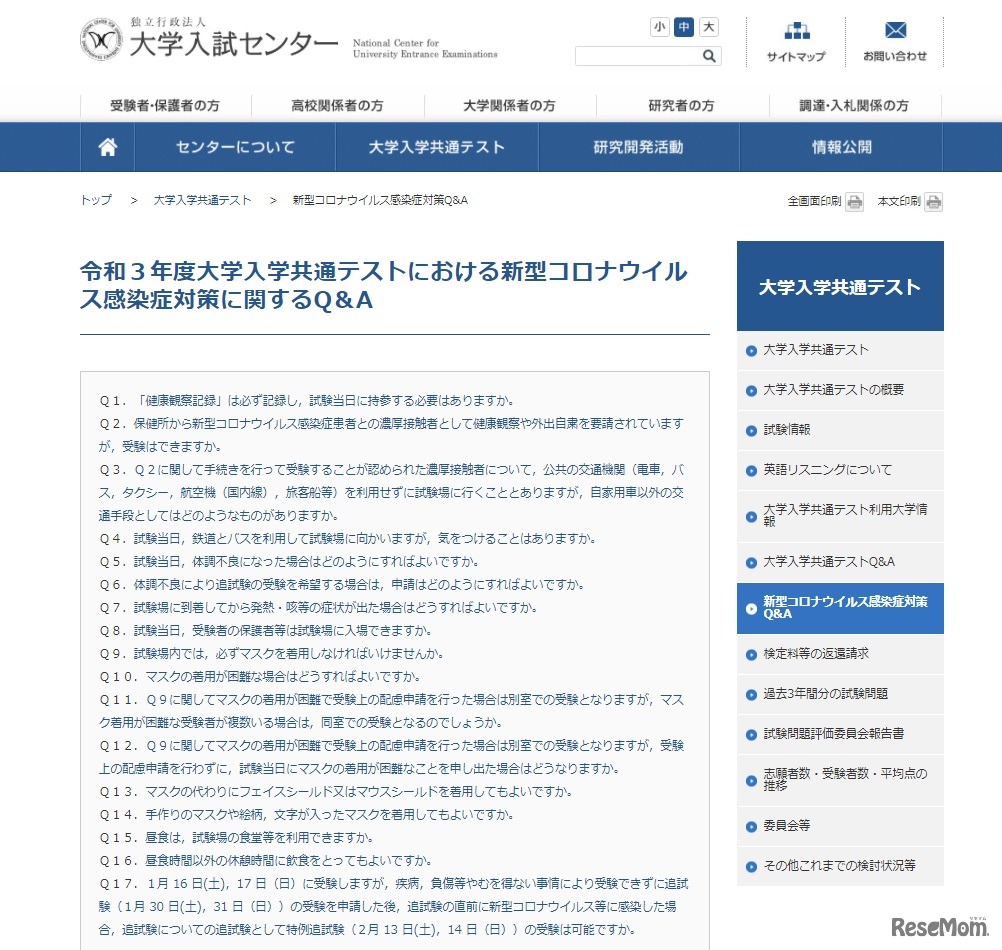1002x950 pixels.
Task: Set font size to 中
Action: click(x=684, y=27)
